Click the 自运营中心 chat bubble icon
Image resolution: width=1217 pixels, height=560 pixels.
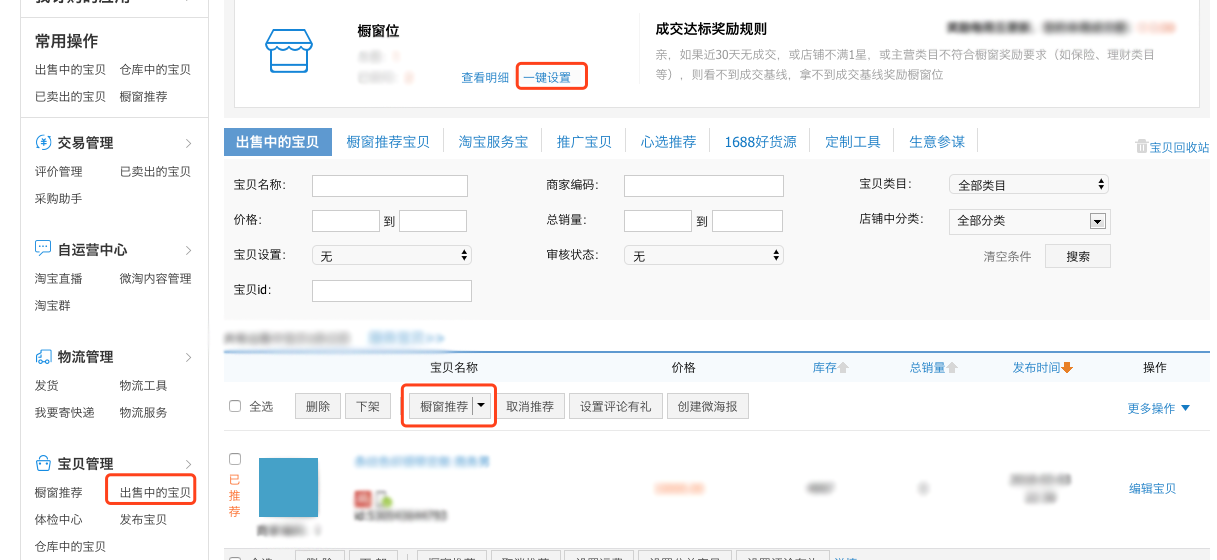[x=43, y=248]
